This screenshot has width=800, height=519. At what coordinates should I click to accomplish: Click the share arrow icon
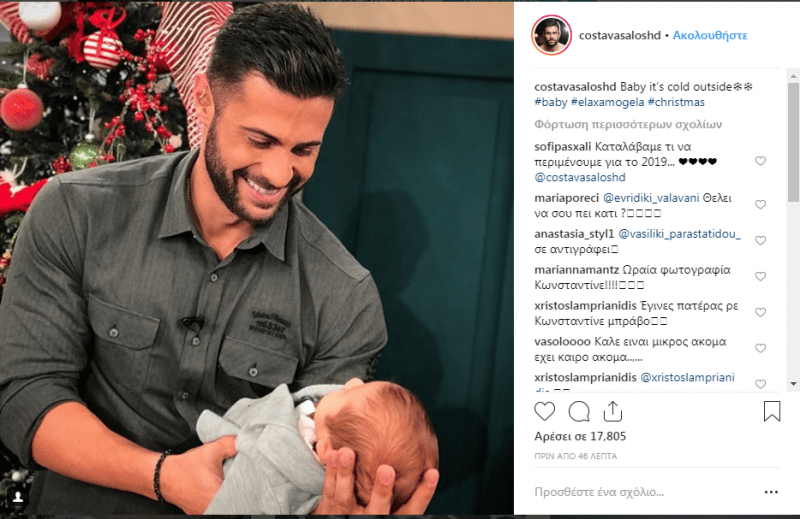coord(612,411)
